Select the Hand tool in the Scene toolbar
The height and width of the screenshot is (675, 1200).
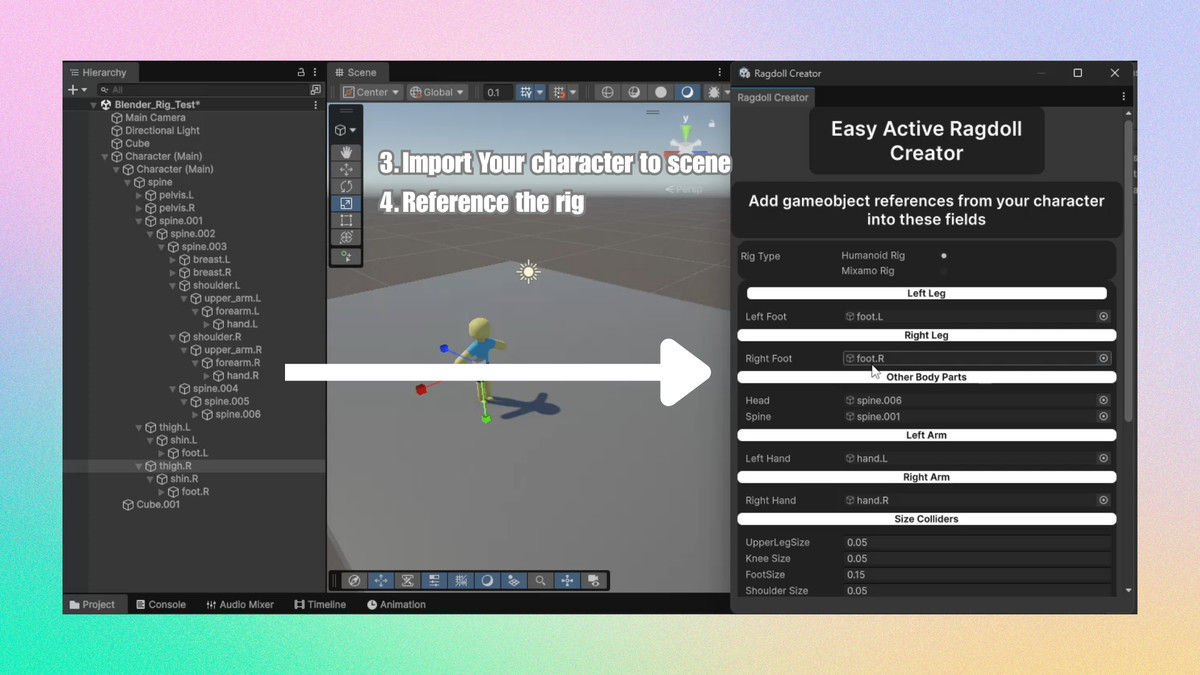pos(346,152)
